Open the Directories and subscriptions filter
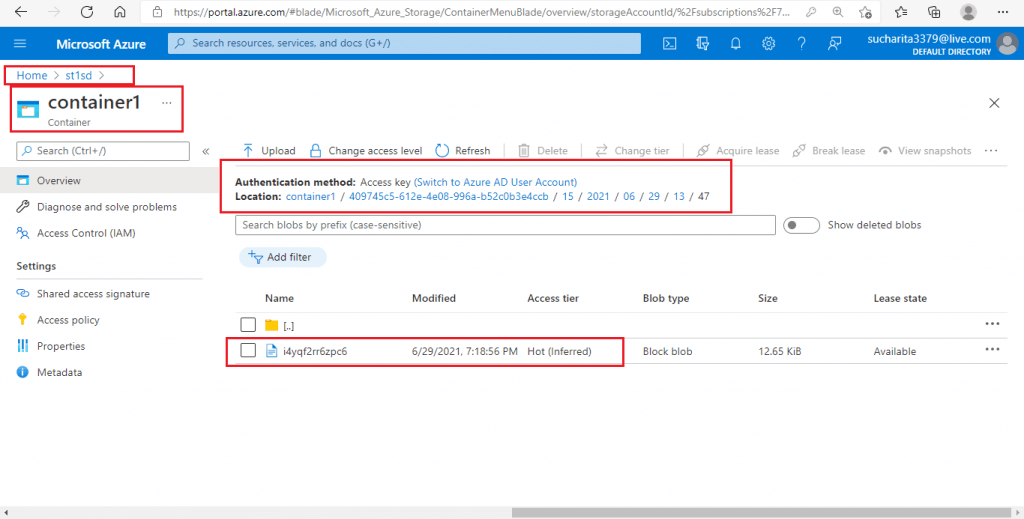 (703, 44)
